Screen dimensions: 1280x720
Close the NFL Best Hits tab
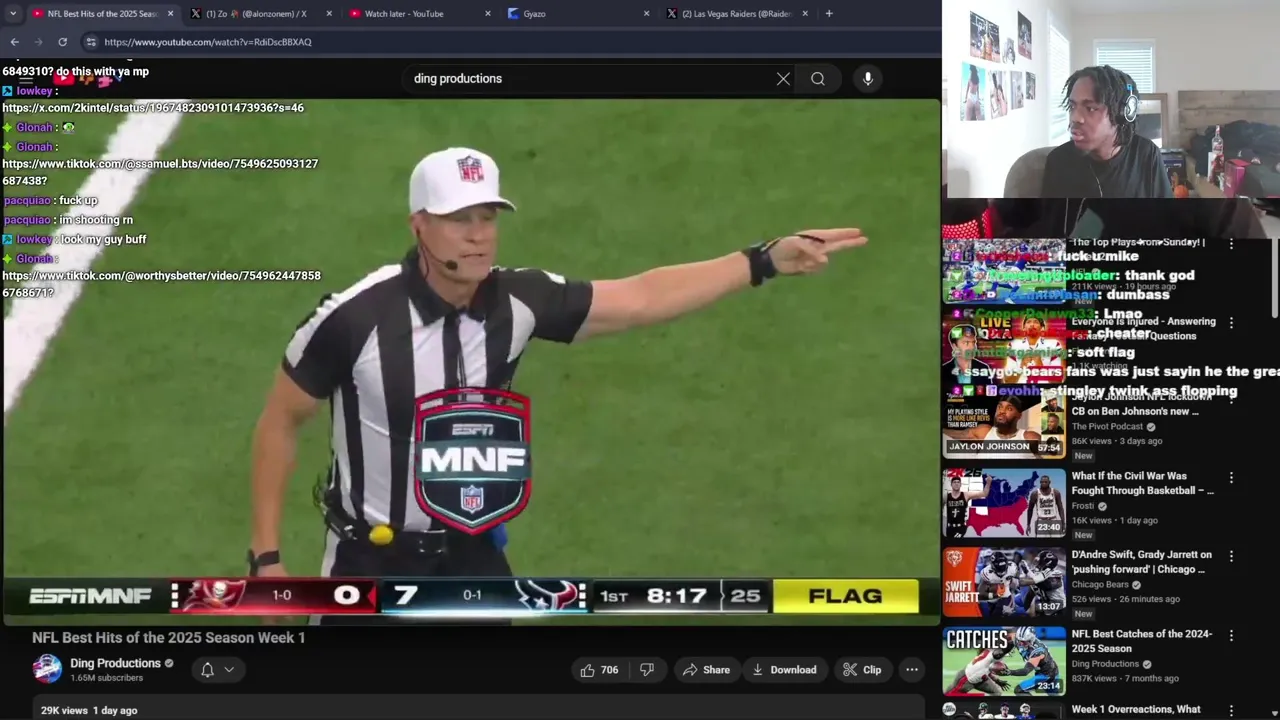(170, 13)
